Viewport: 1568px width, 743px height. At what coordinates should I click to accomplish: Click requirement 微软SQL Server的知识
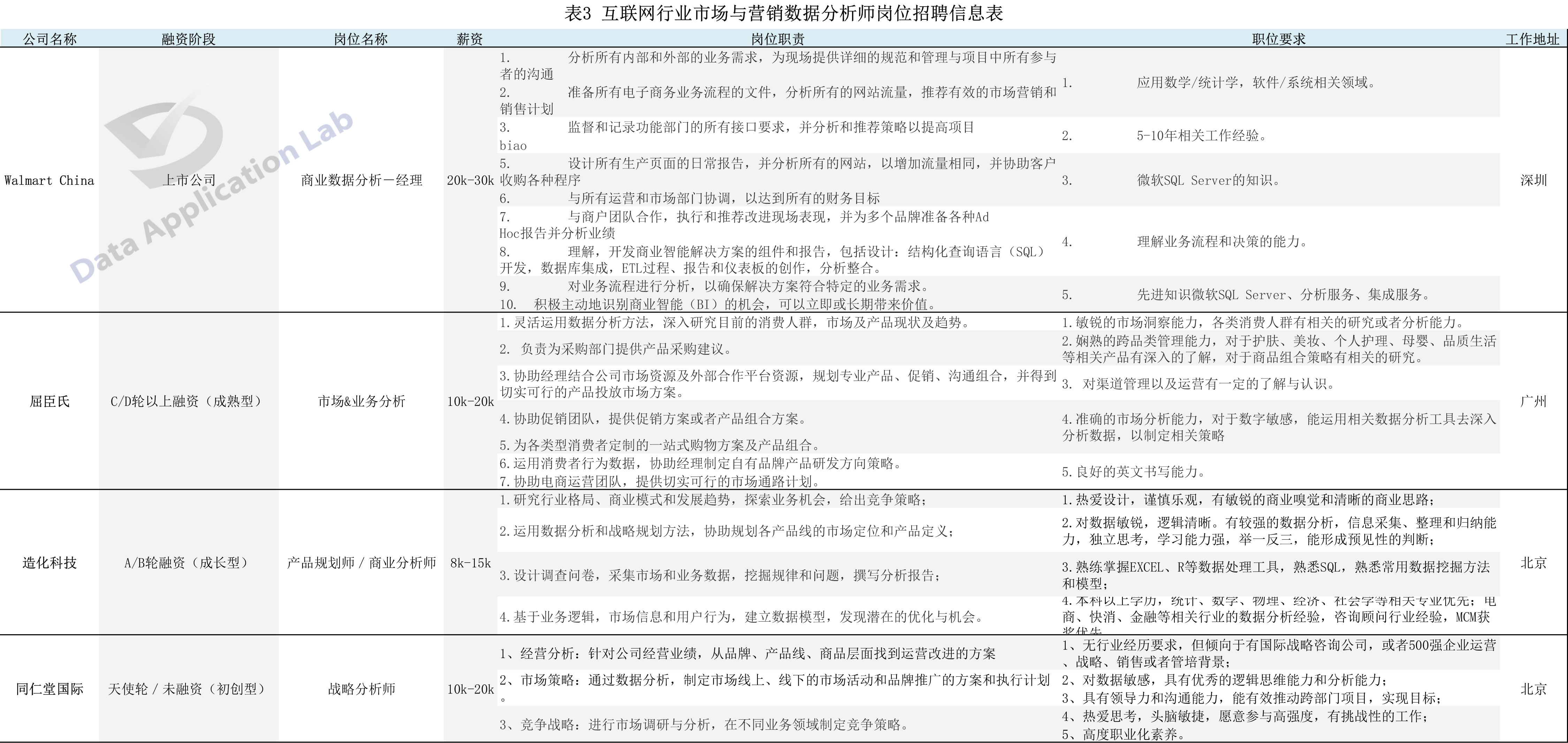pyautogui.click(x=1172, y=180)
